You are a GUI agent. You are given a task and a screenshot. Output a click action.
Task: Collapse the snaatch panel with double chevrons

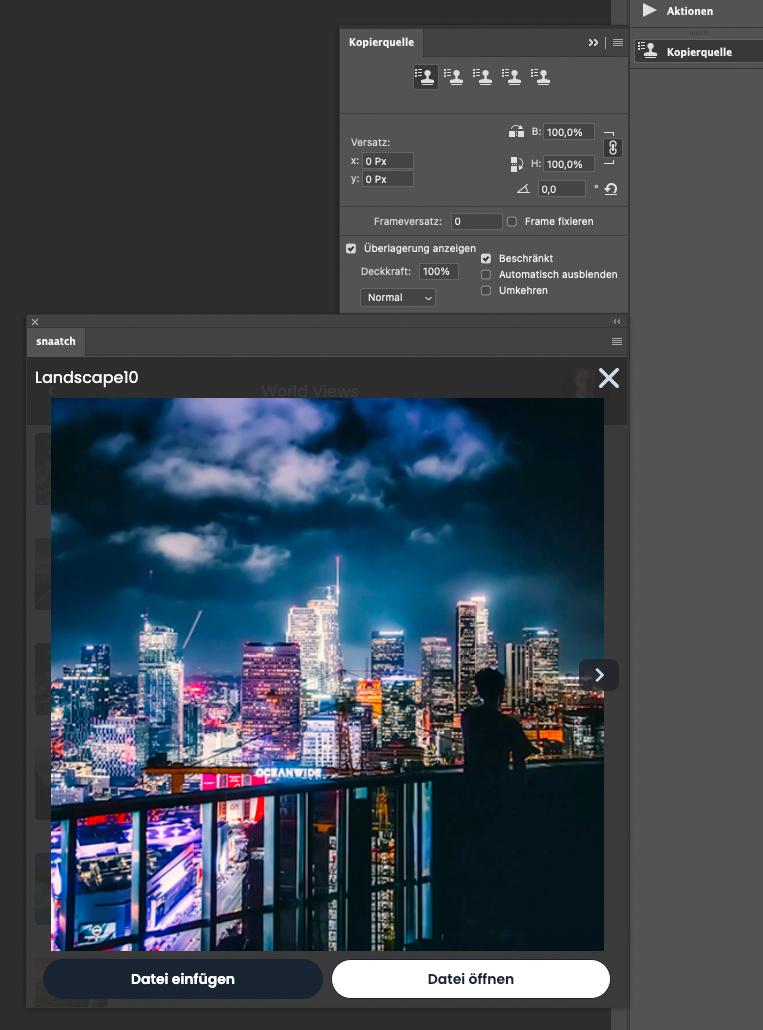click(617, 322)
